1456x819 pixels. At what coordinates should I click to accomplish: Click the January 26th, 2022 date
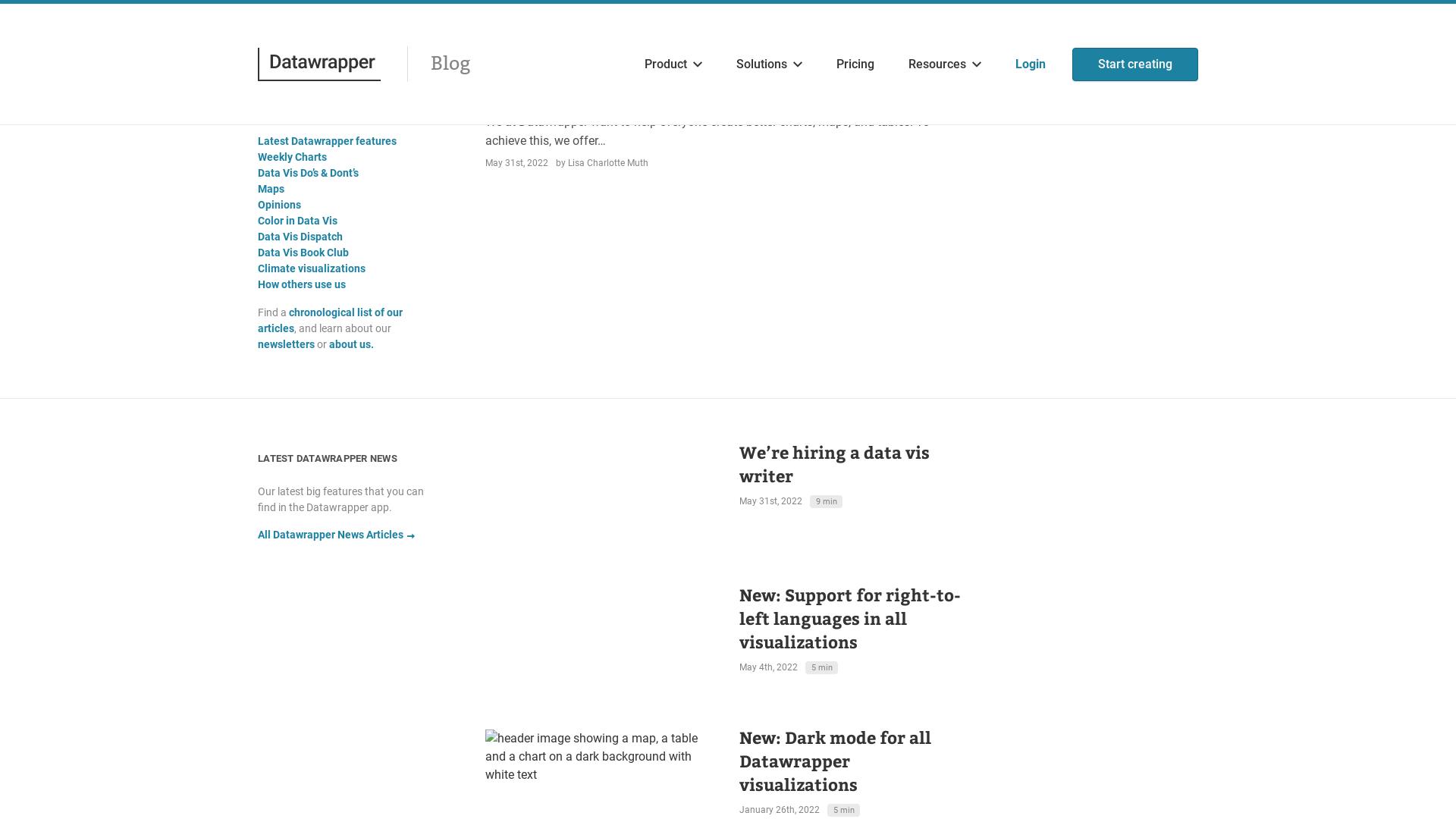click(x=780, y=810)
